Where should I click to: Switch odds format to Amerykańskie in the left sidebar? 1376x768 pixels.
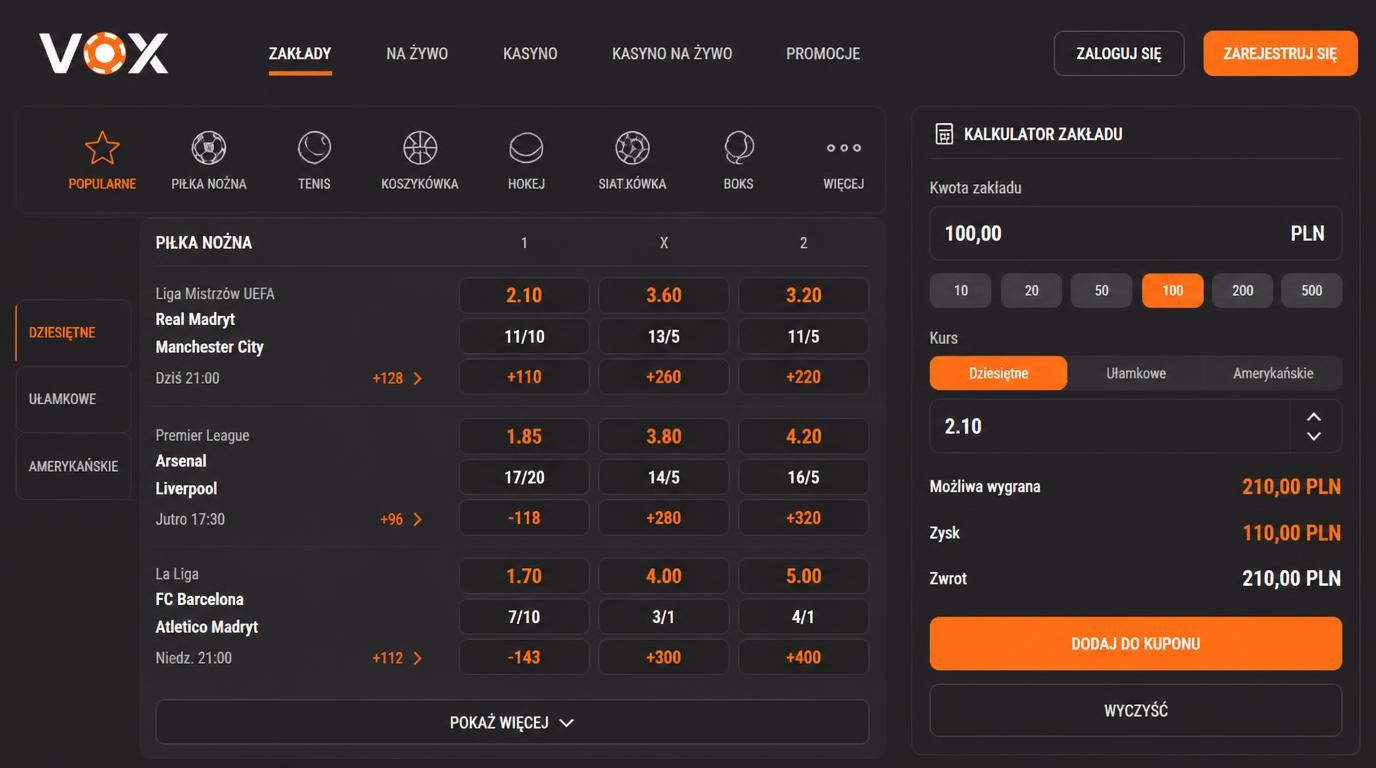tap(73, 466)
